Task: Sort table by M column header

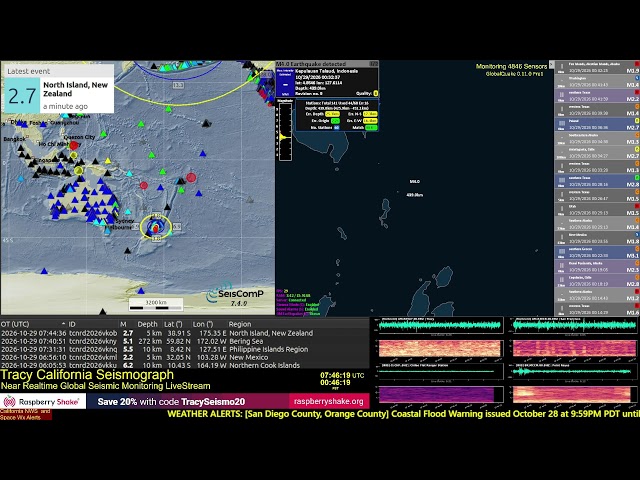Action: click(123, 324)
